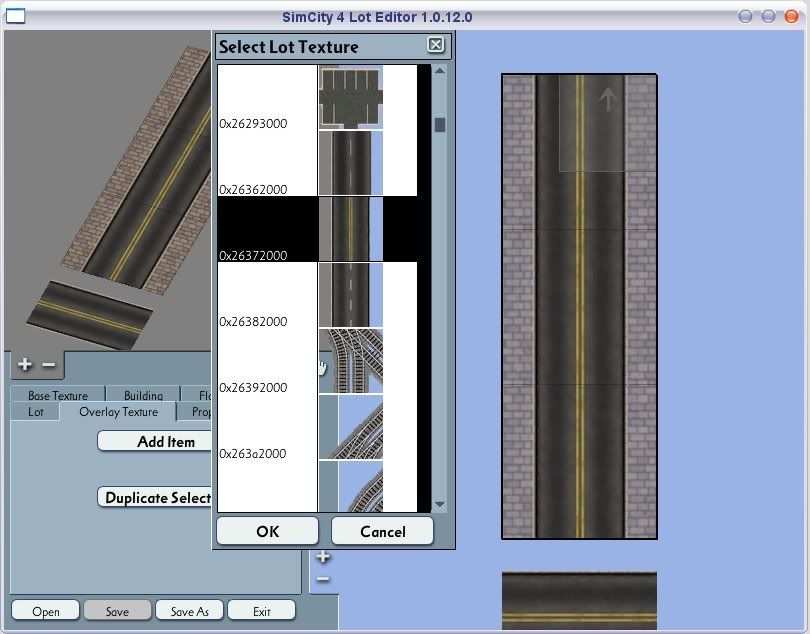Click Save As button
The width and height of the screenshot is (810, 634).
pyautogui.click(x=190, y=611)
